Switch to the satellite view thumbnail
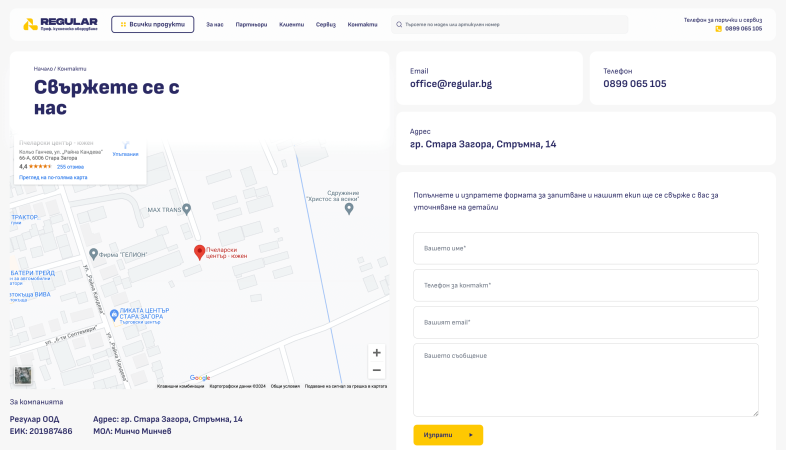786x450 pixels. point(23,375)
